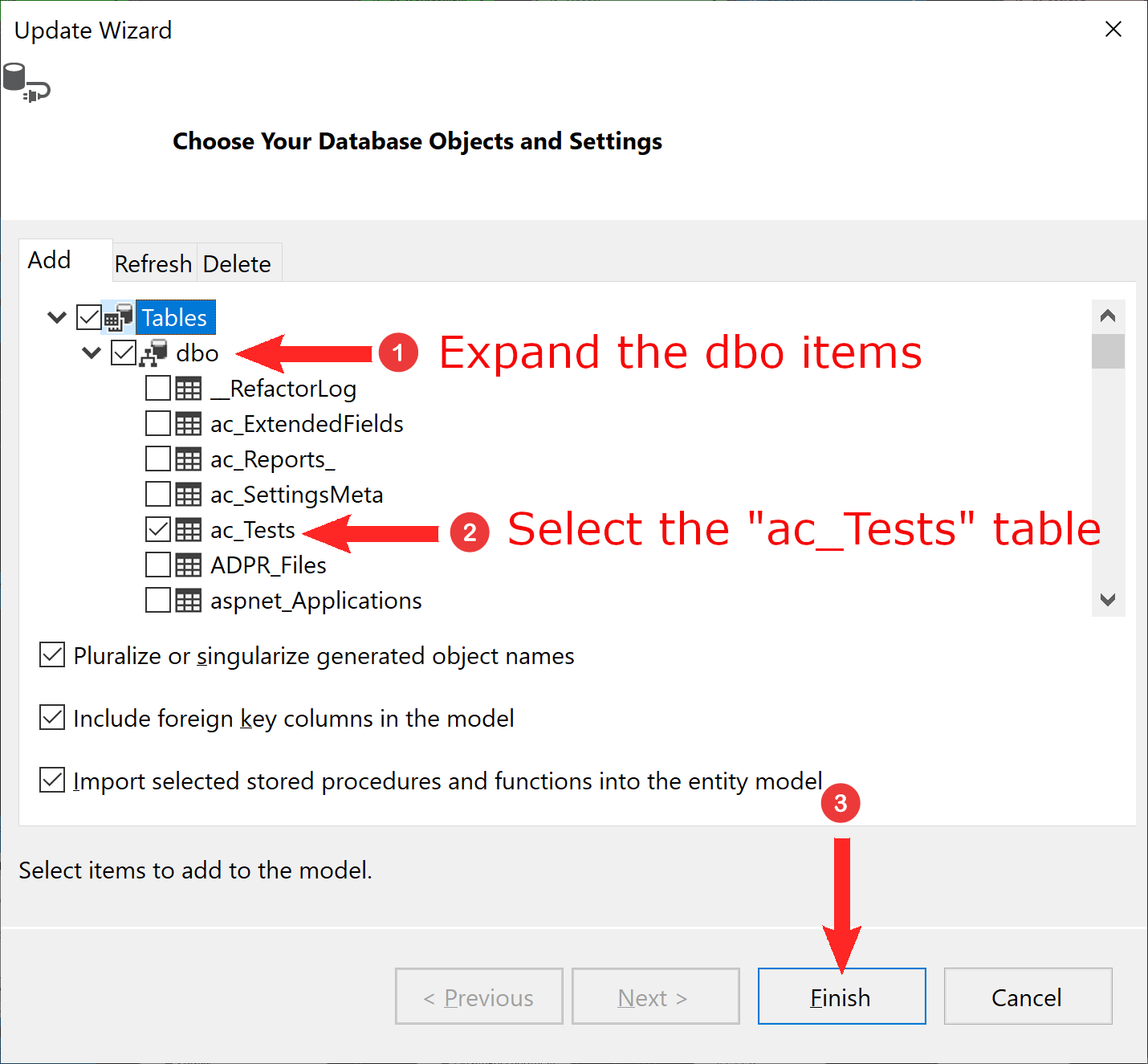Toggle Pluralize or singularize object names
The image size is (1148, 1064).
click(x=52, y=655)
